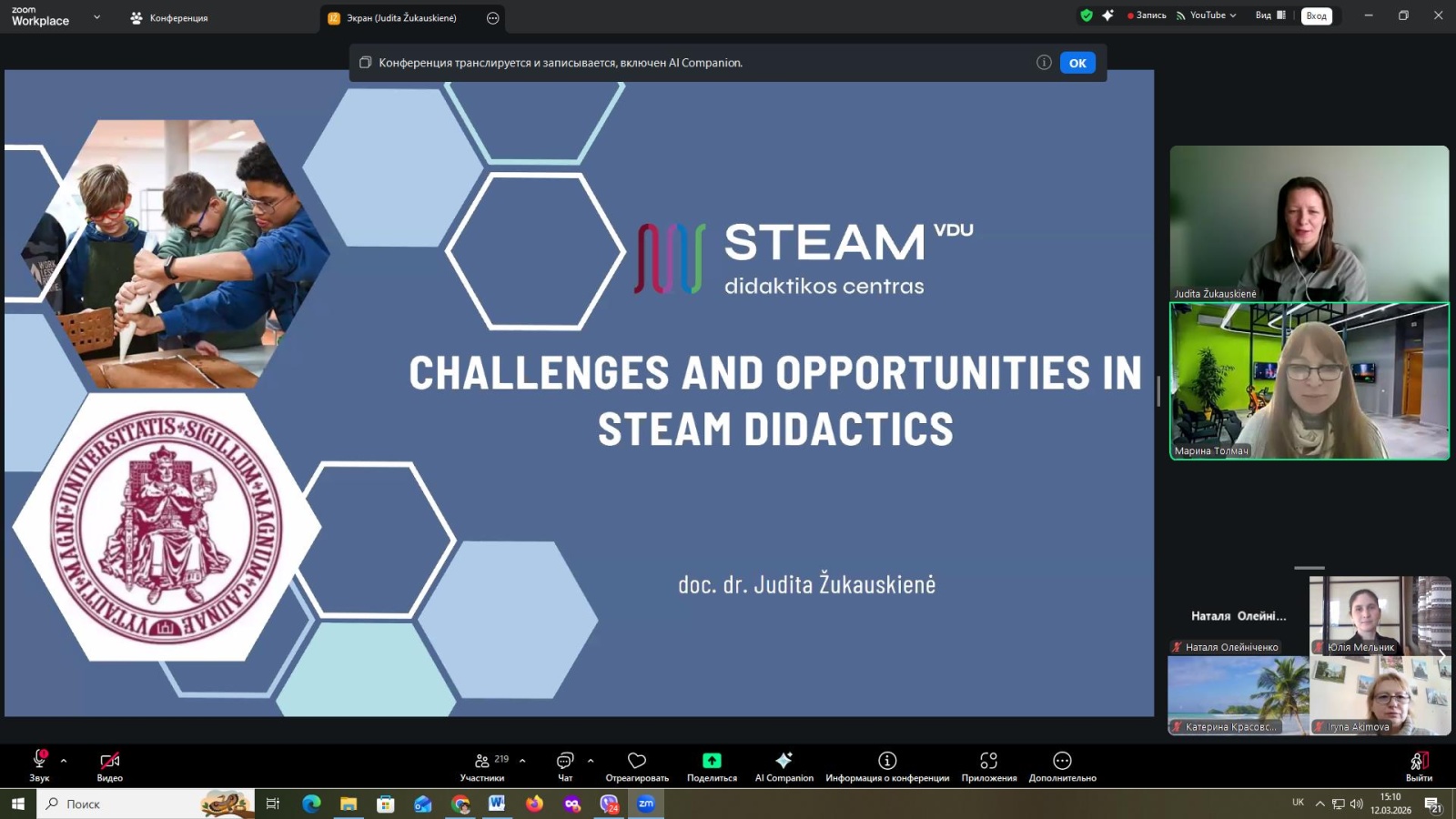Open the conference information icon
1456x819 pixels.
pyautogui.click(x=887, y=761)
